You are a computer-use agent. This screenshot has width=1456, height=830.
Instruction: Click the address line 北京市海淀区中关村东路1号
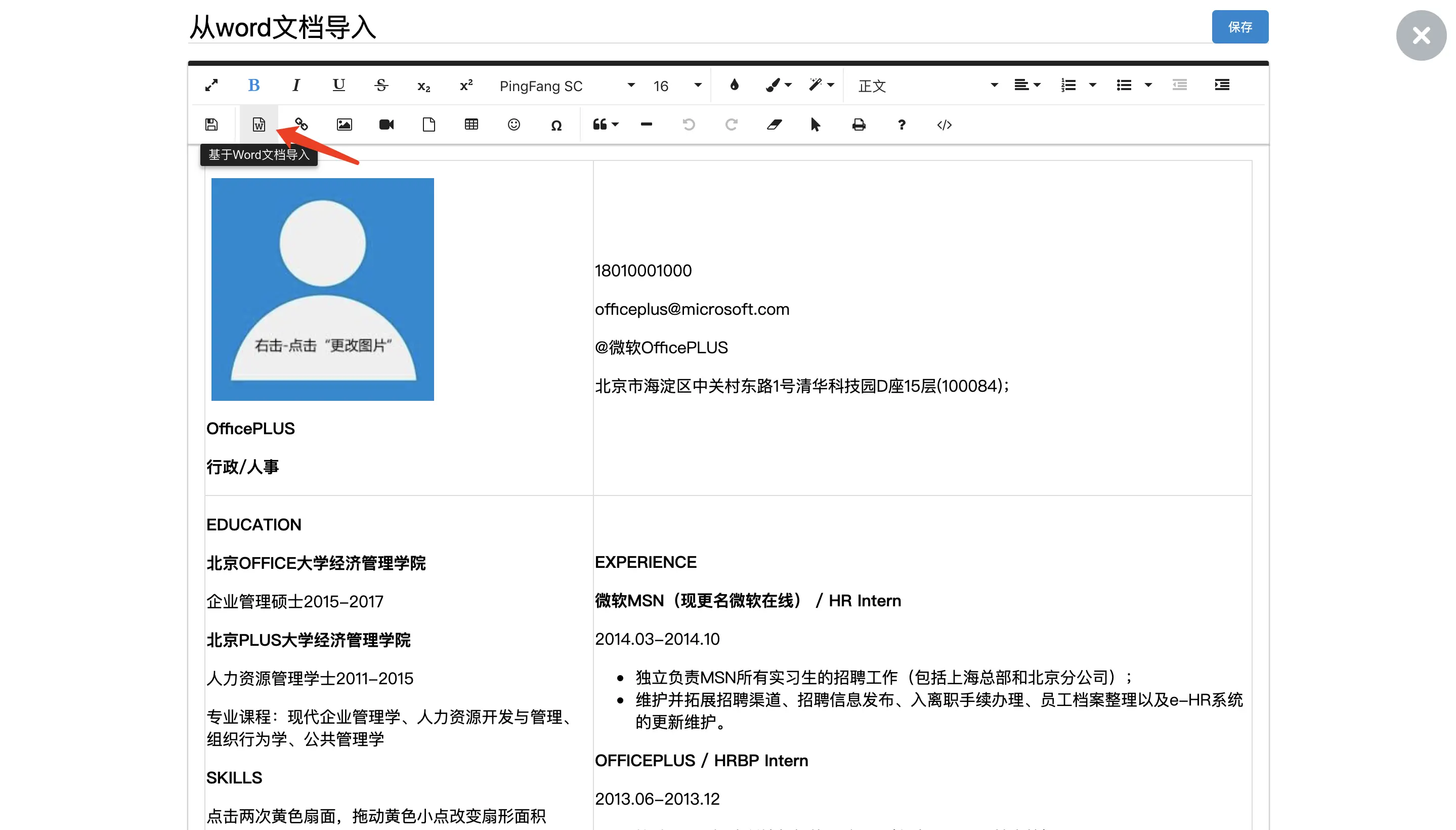tap(802, 387)
